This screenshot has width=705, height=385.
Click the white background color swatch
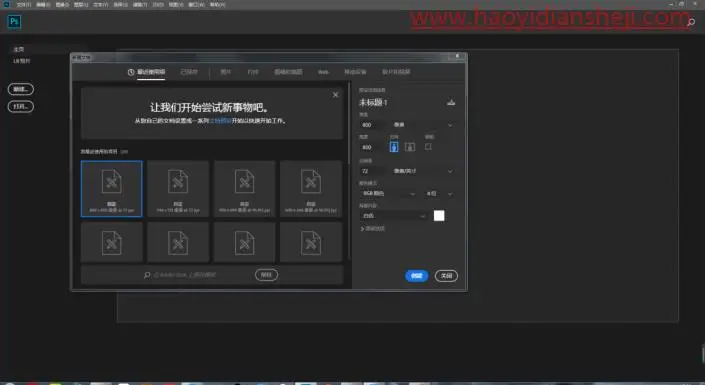point(439,216)
